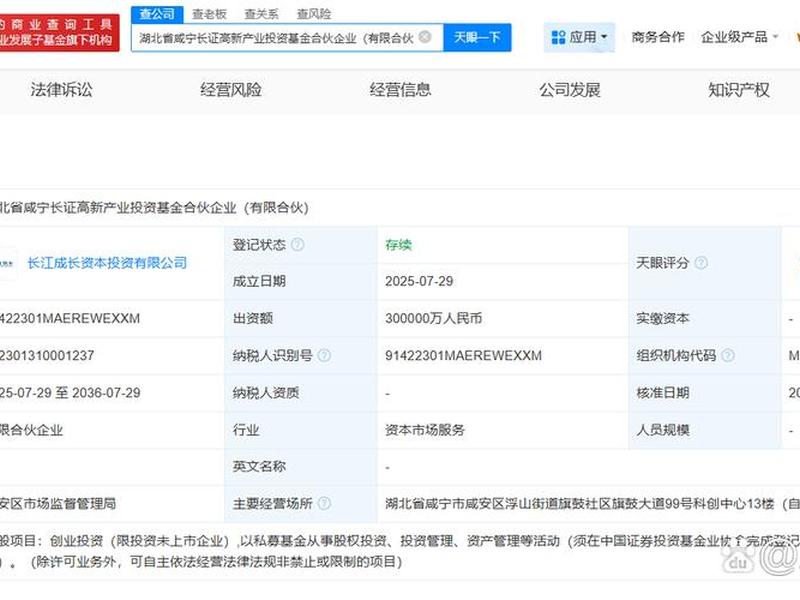Open help icon next to 组织机构代码

(x=728, y=356)
